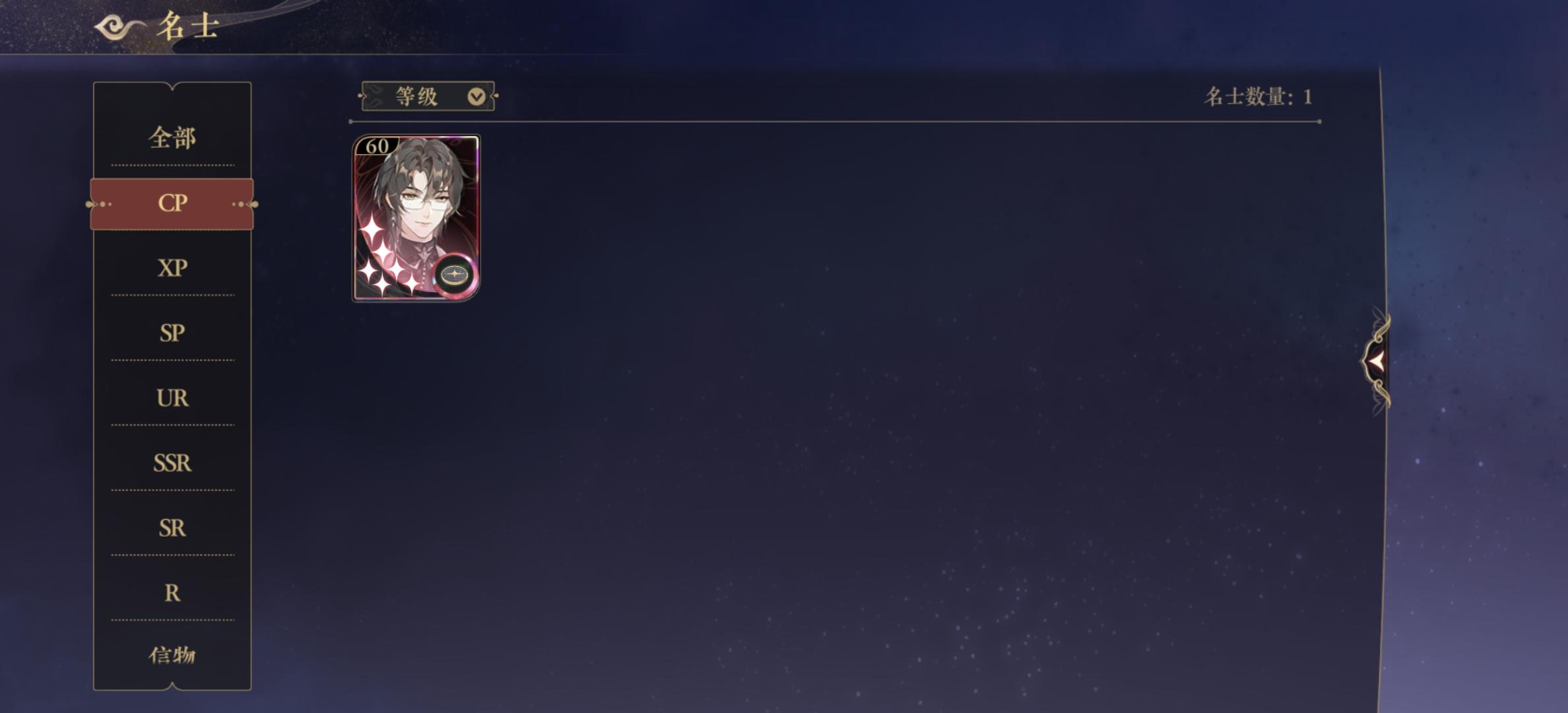Expand the side panel with the ornate arrow
The image size is (1568, 713).
(1377, 360)
